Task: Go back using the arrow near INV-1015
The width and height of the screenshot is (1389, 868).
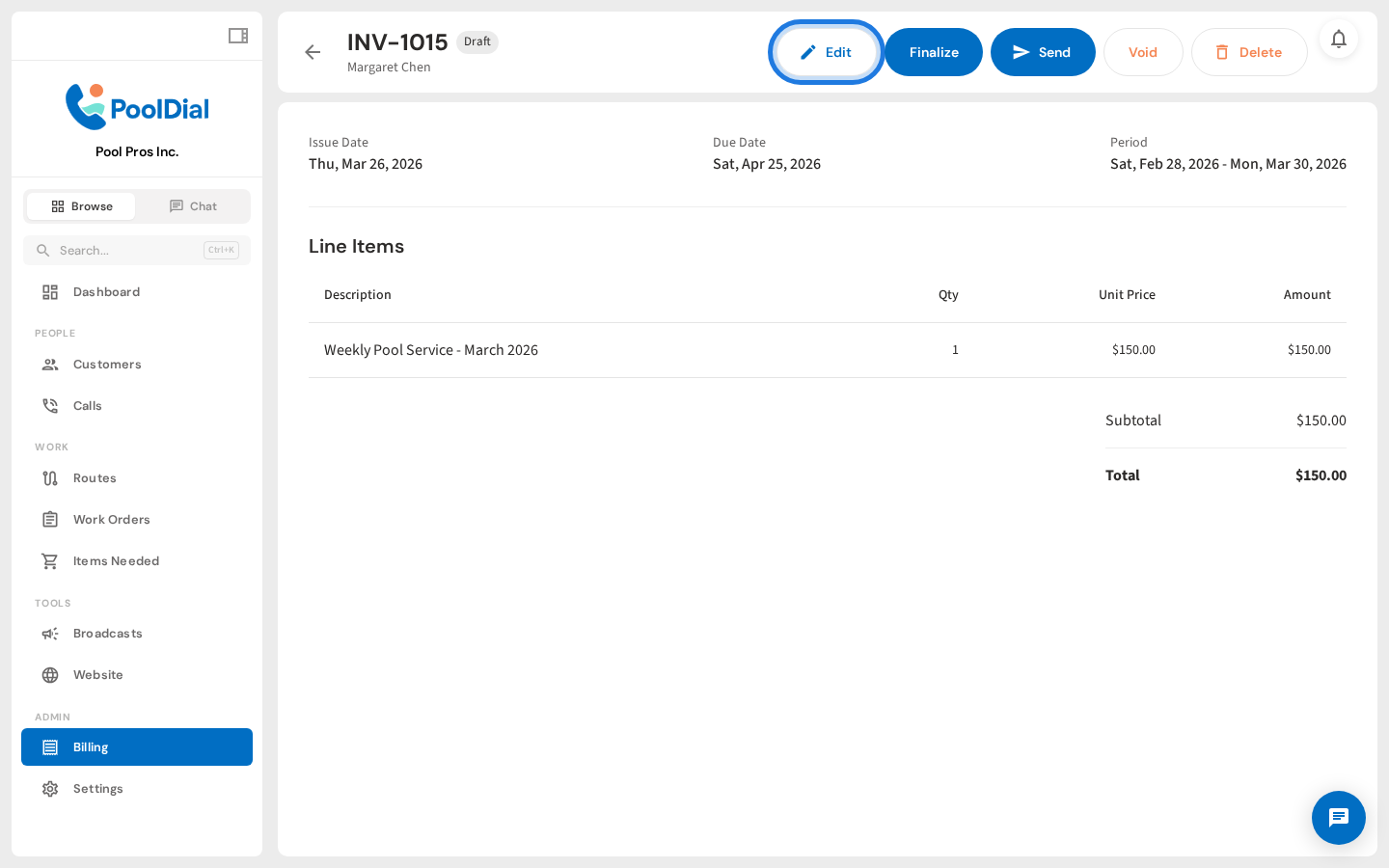Action: point(313,52)
